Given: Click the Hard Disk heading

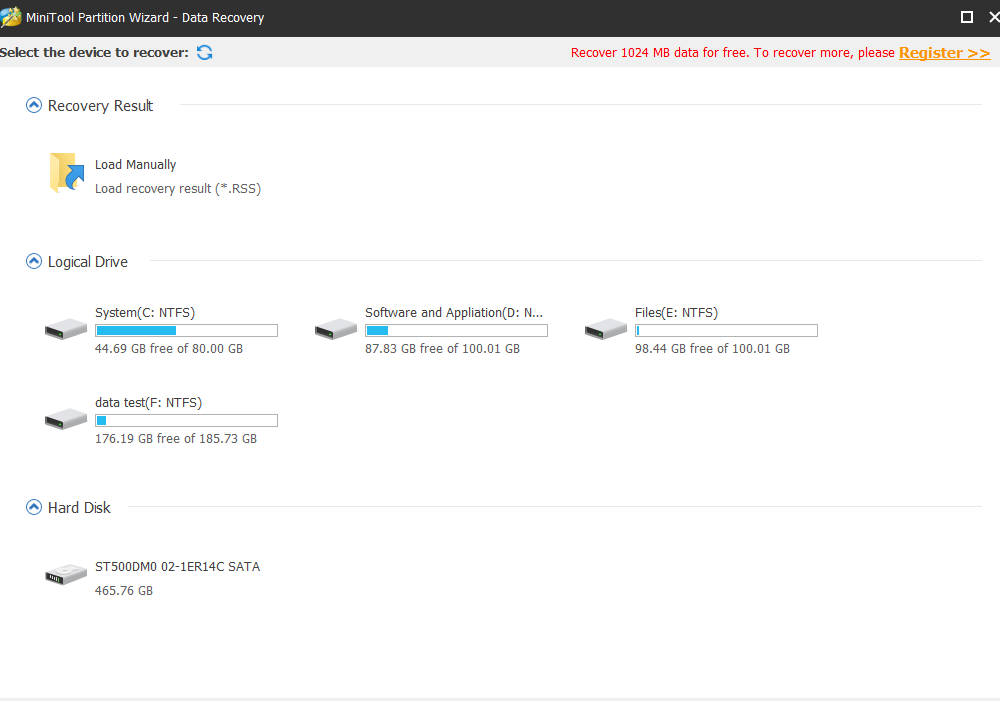Looking at the screenshot, I should [79, 508].
